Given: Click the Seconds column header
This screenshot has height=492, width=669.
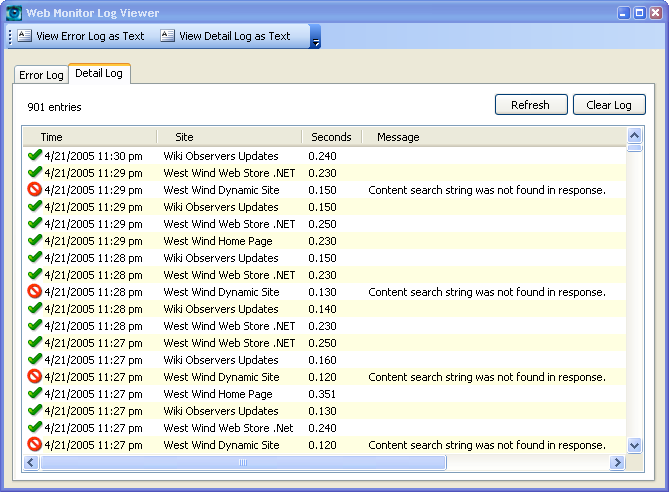Looking at the screenshot, I should pos(331,137).
